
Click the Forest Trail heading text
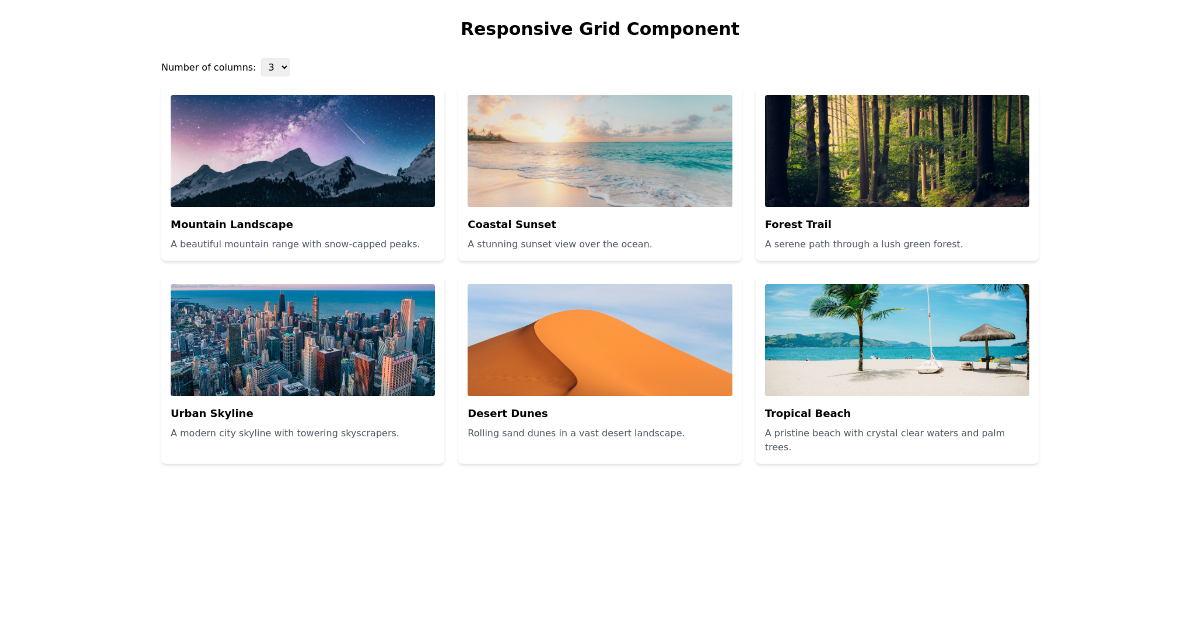798,224
